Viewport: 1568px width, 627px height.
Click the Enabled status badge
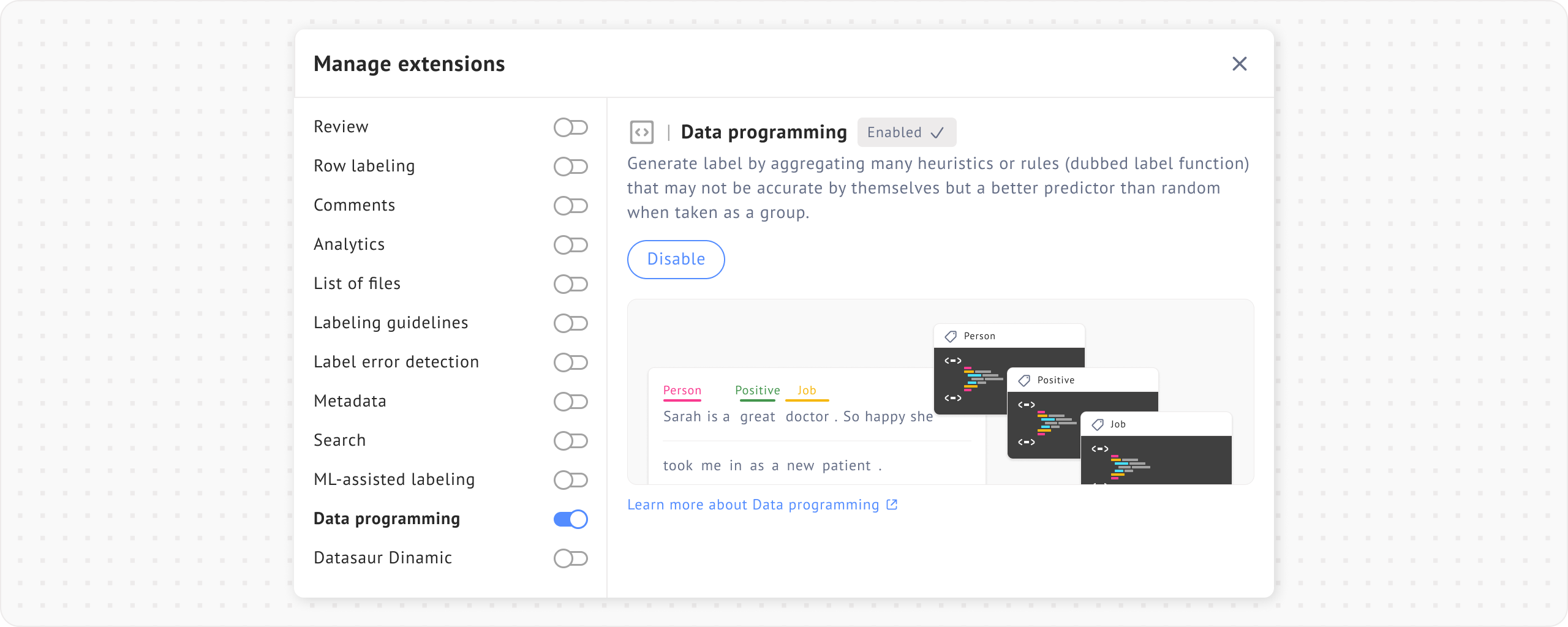point(906,132)
